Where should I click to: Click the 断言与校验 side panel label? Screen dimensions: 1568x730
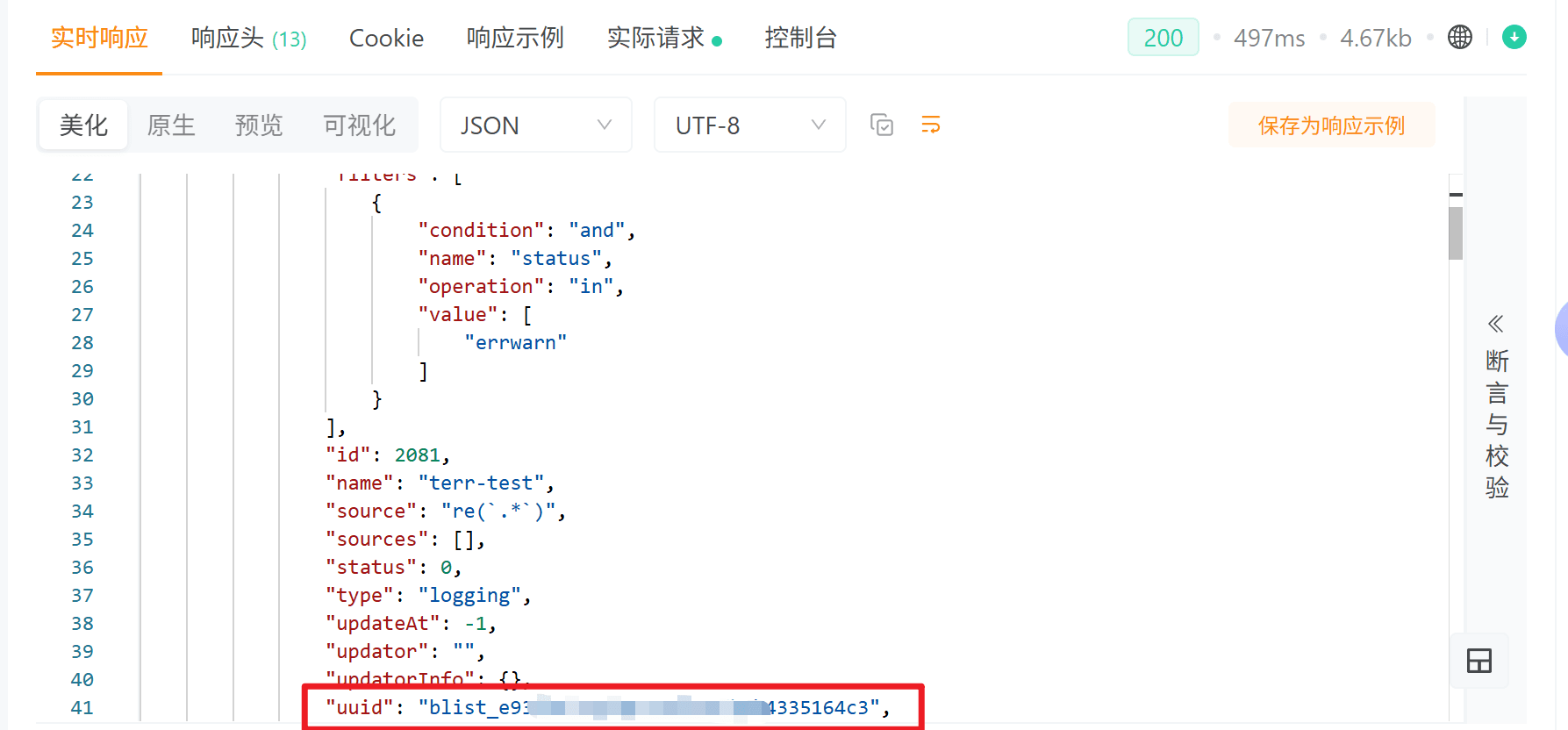pos(1497,424)
